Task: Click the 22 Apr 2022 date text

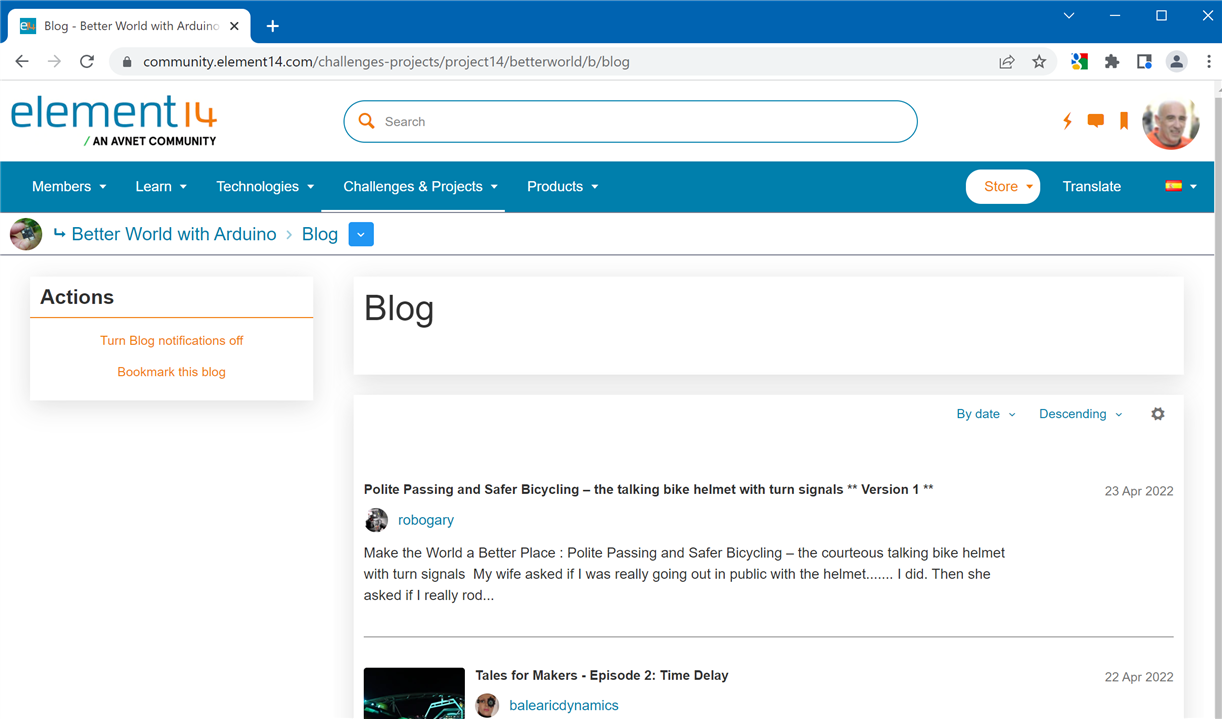Action: click(x=1139, y=677)
